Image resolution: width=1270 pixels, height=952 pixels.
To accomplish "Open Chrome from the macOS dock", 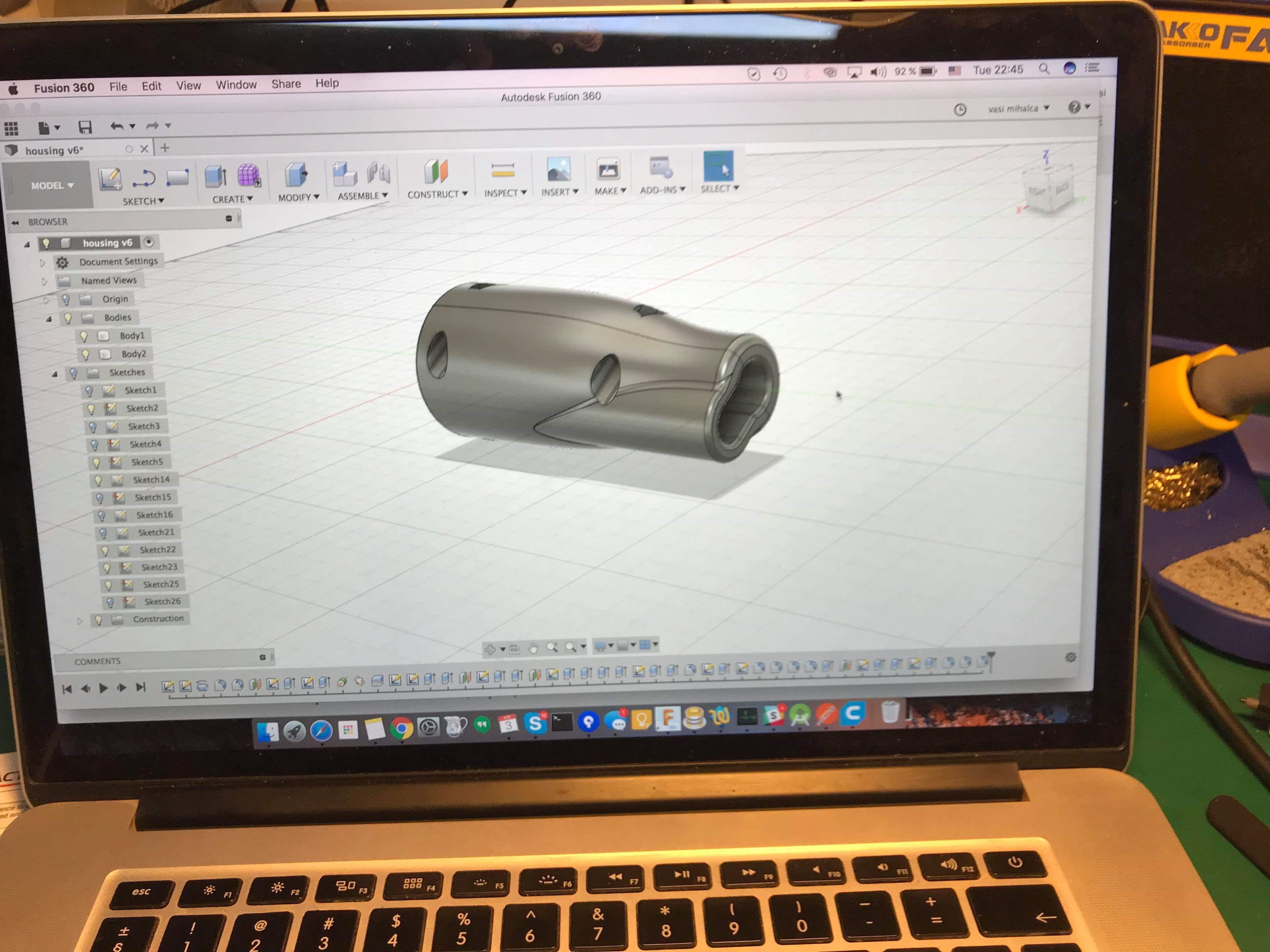I will click(x=401, y=728).
